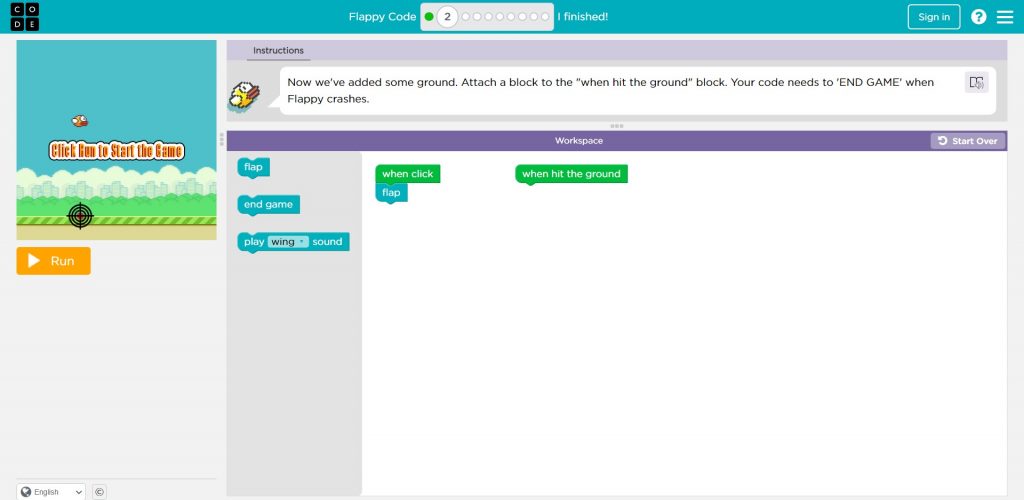Click the Flappy bird avatar beside instructions

click(x=244, y=95)
